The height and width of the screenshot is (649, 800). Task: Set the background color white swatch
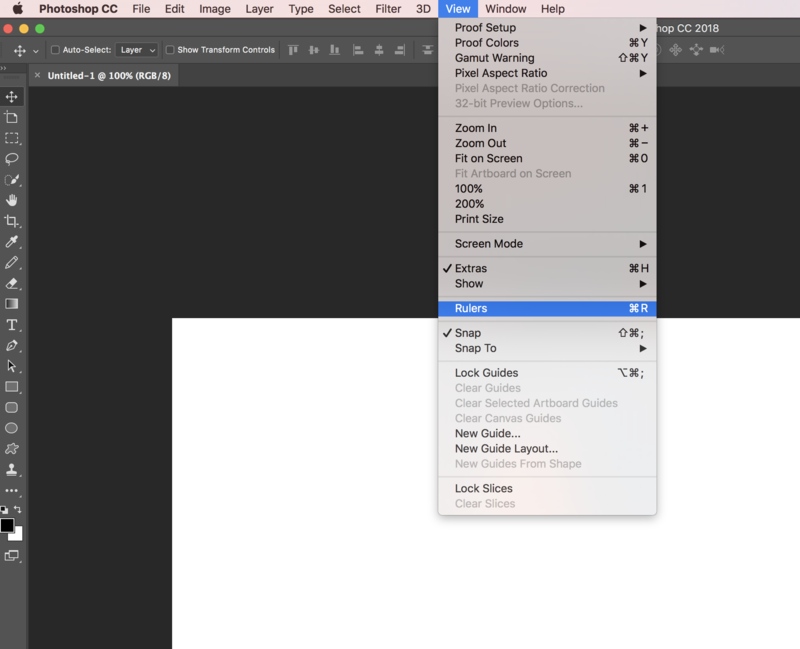pyautogui.click(x=18, y=535)
